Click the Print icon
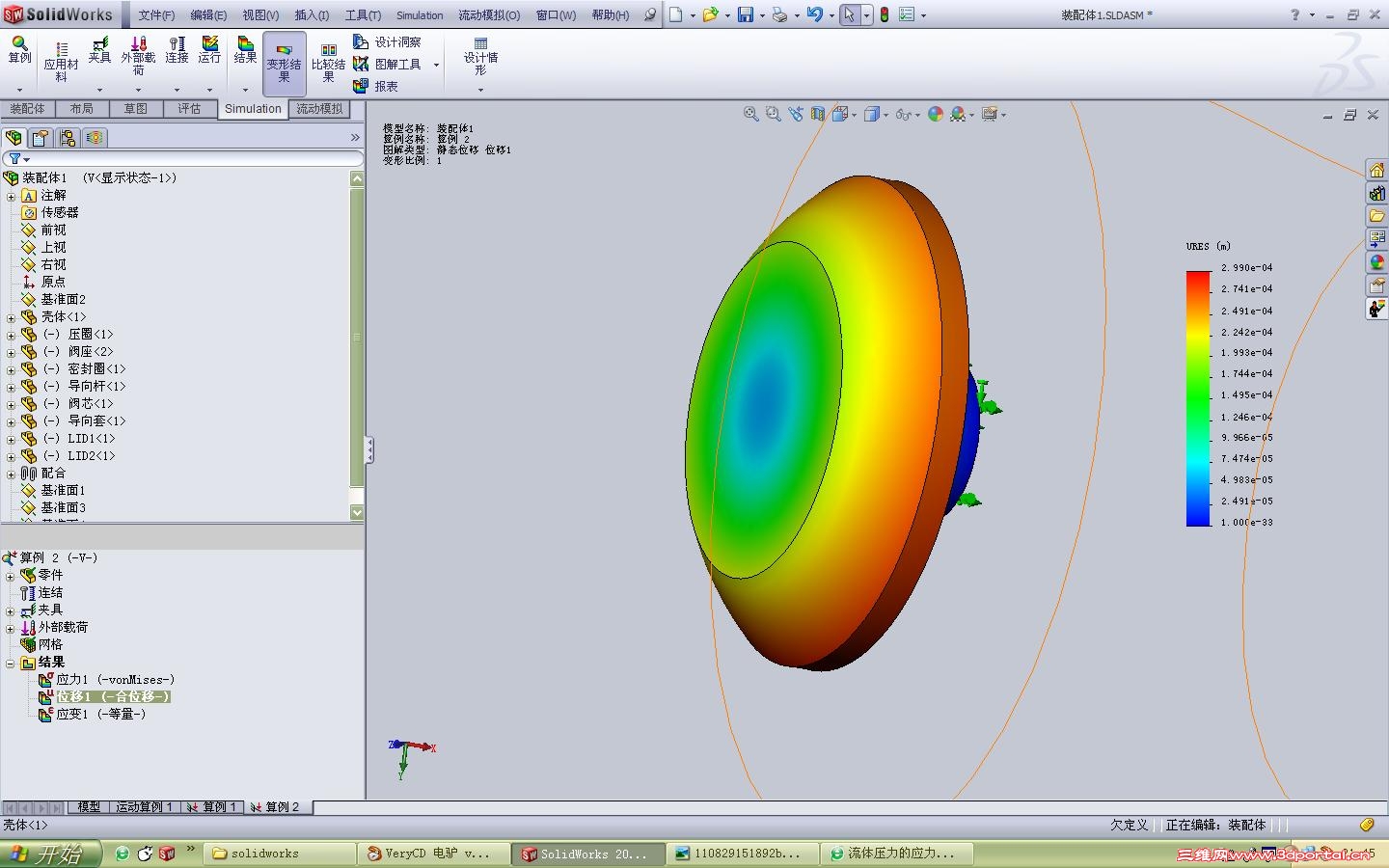This screenshot has width=1389, height=868. click(x=779, y=14)
